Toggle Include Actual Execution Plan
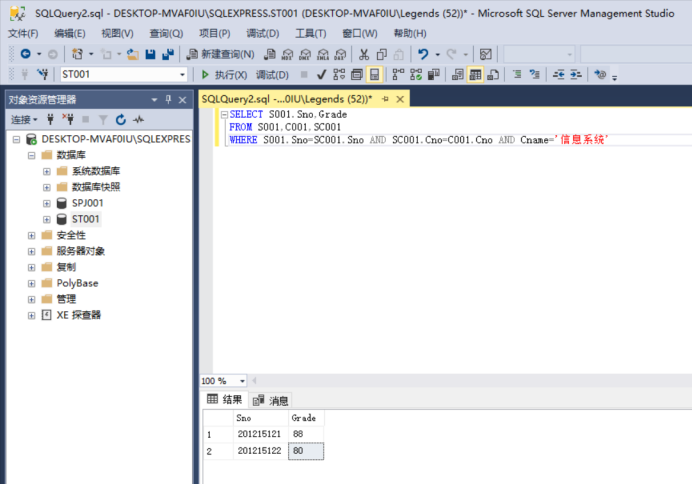The width and height of the screenshot is (692, 484). coord(398,75)
